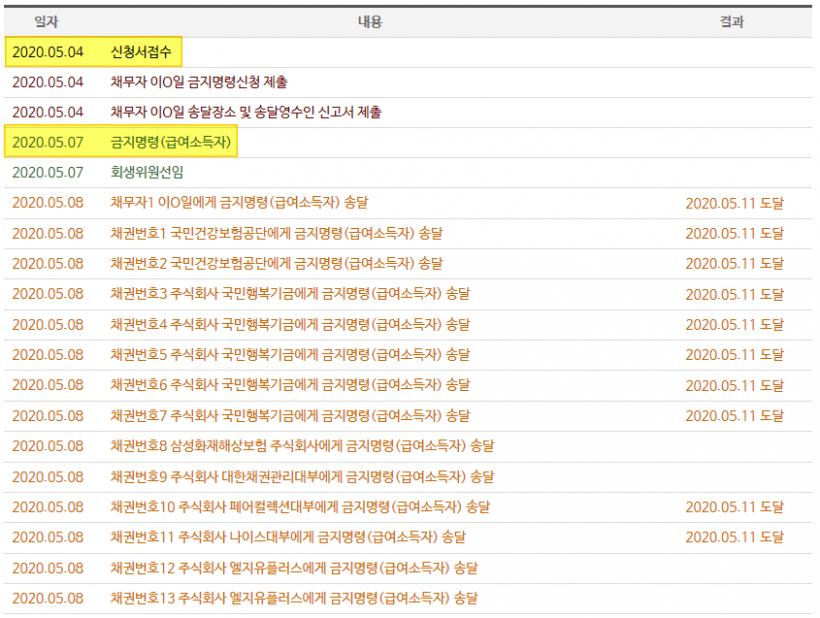Open 채권번호10 페어컬렉션대부 송달 entry
This screenshot has height=618, width=820.
[300, 507]
